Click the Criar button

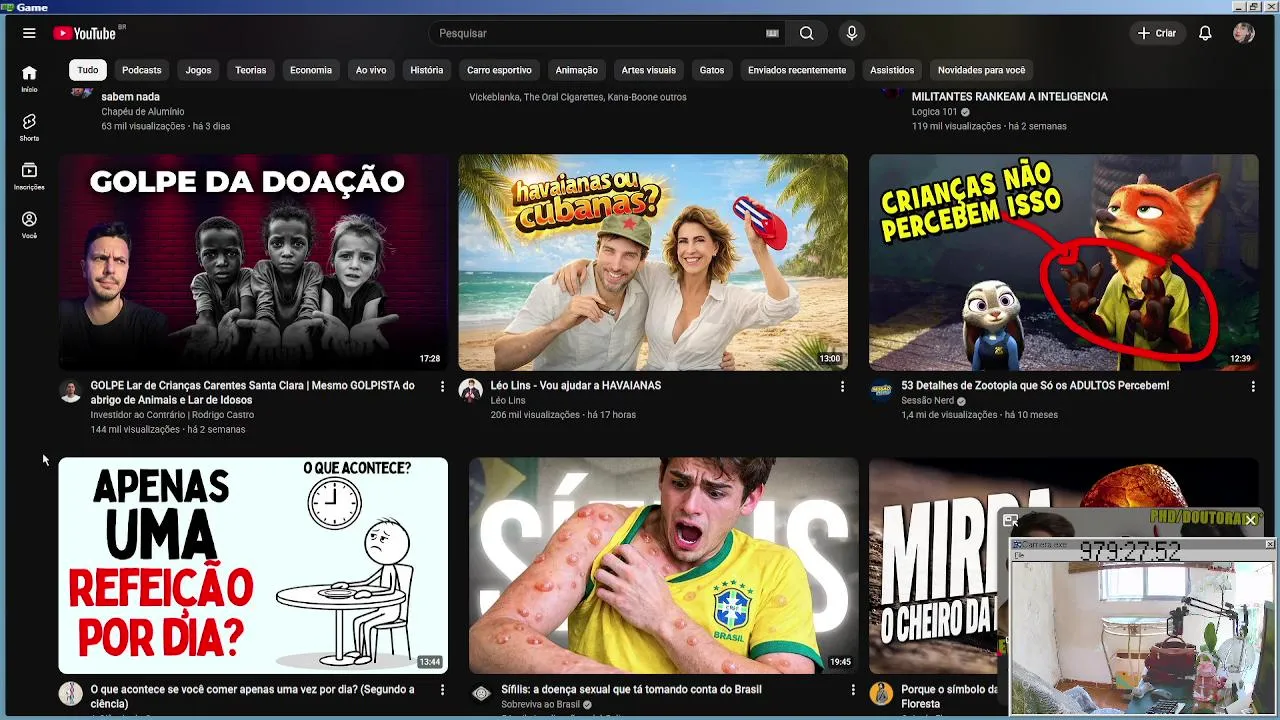[x=1157, y=33]
